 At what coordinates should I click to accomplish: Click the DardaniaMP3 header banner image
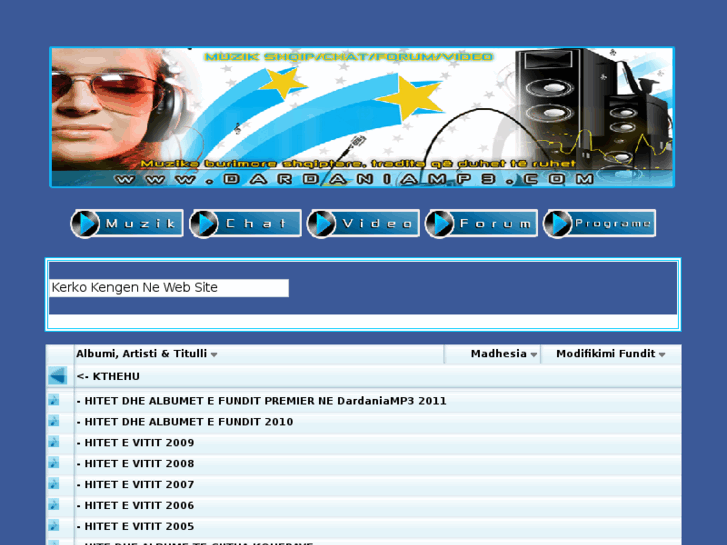362,117
